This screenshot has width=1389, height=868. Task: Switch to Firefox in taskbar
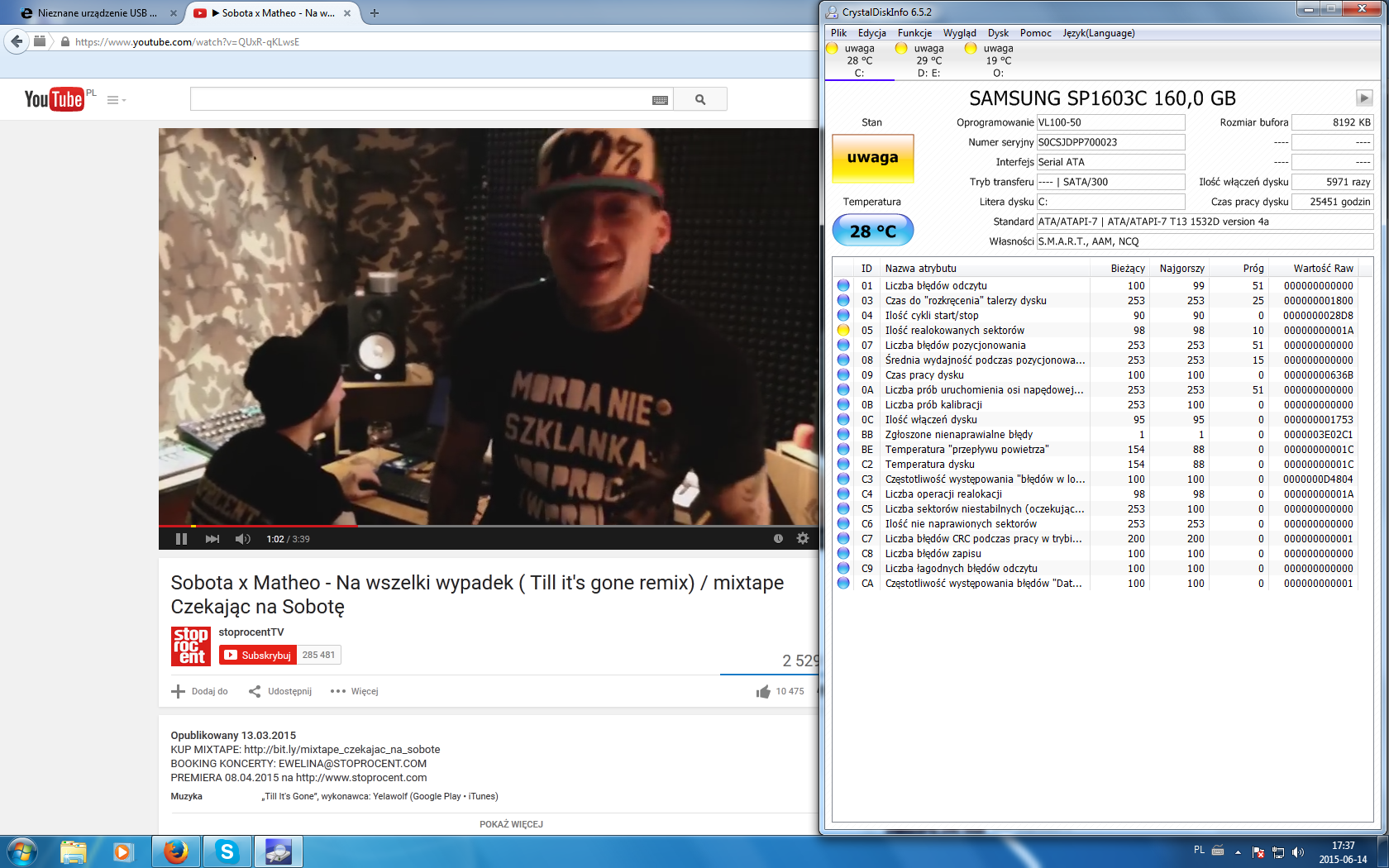tap(175, 851)
